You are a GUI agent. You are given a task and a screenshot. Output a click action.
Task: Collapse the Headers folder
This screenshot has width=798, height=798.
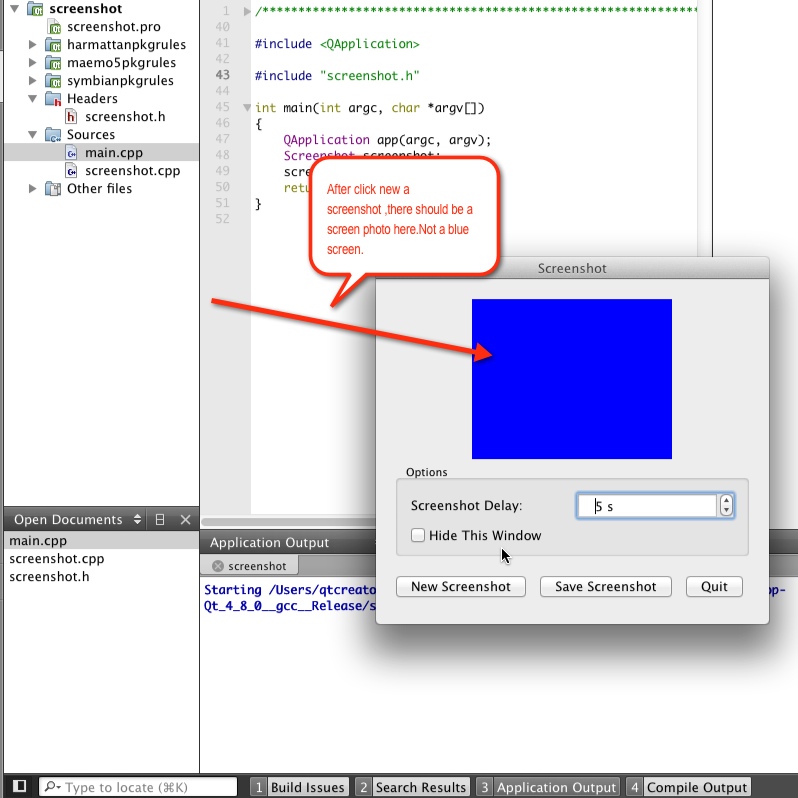(x=33, y=99)
